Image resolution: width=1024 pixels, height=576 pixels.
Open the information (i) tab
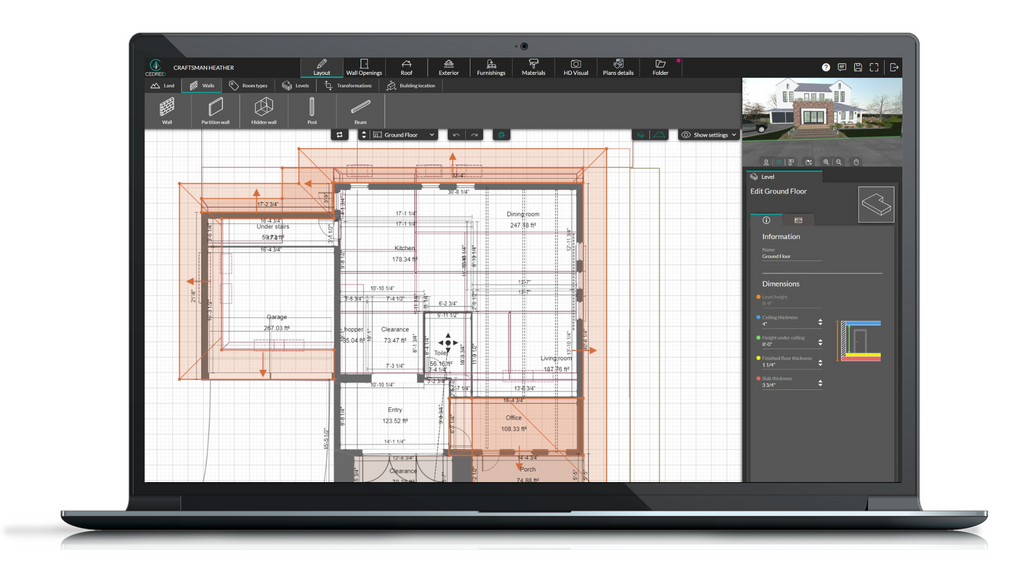pyautogui.click(x=766, y=220)
